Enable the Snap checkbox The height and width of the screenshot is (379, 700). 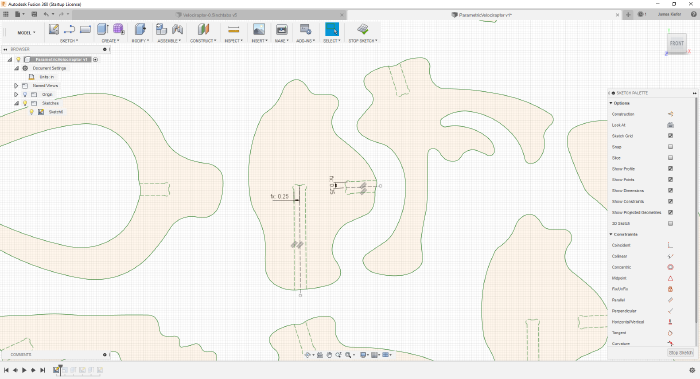[670, 146]
